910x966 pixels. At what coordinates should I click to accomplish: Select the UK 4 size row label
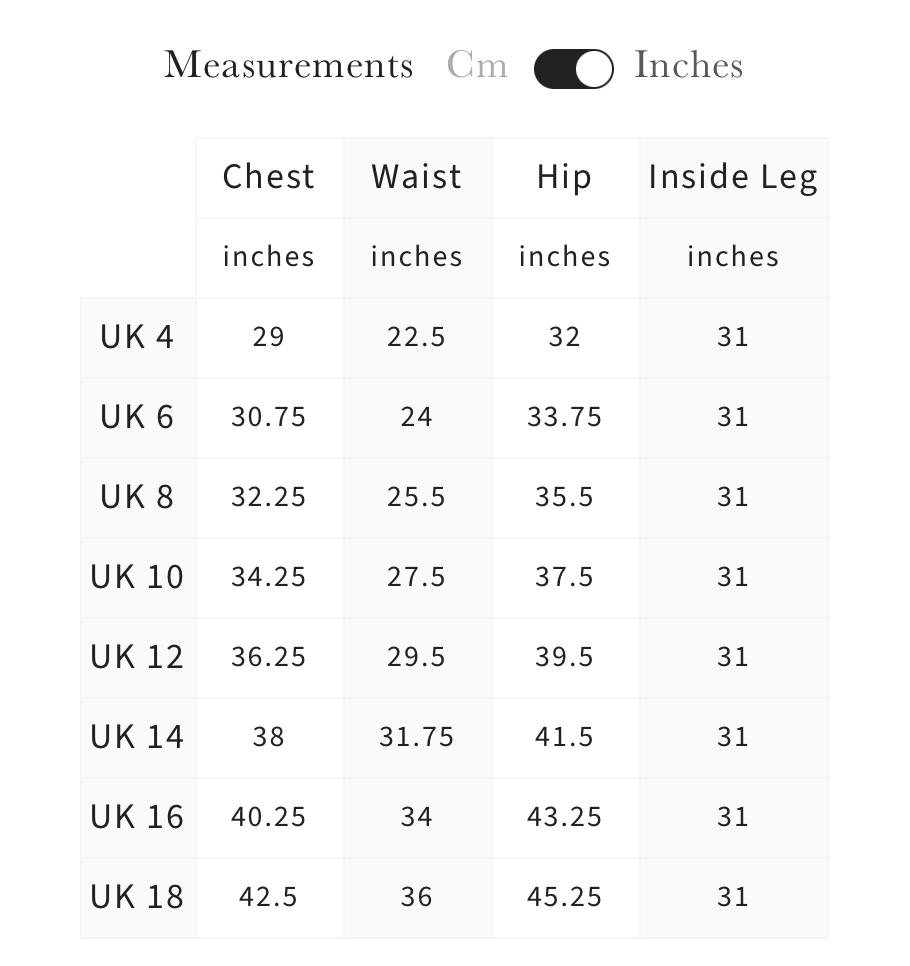tap(137, 337)
